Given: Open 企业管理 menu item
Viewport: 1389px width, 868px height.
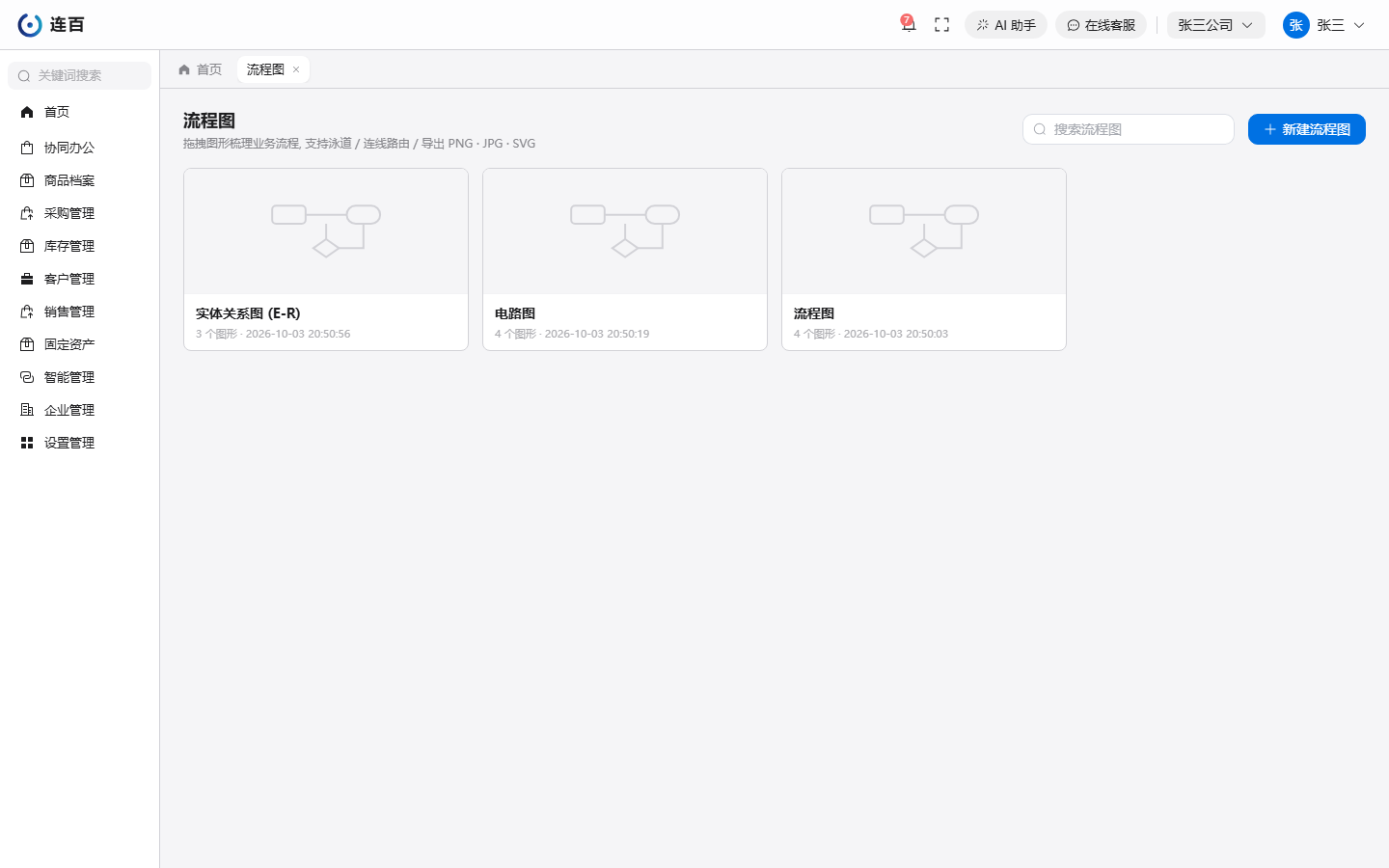Looking at the screenshot, I should pos(79,410).
